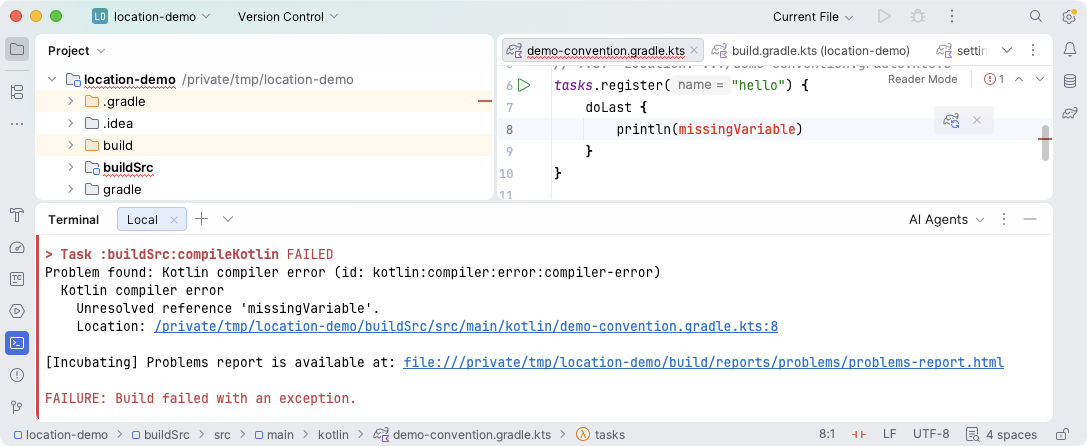Click the Run button in toolbar

coord(884,17)
